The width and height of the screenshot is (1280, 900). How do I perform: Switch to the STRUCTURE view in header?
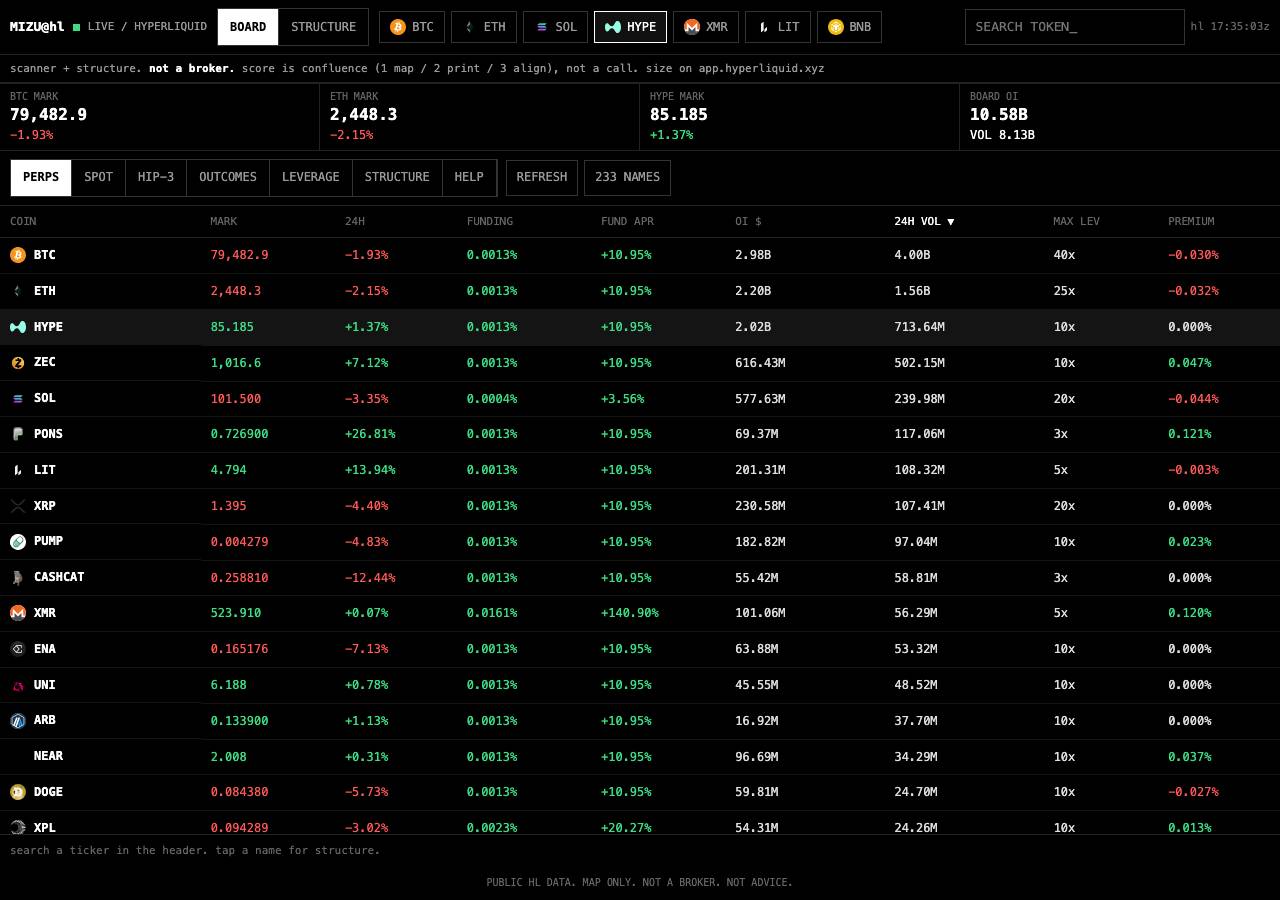click(x=323, y=27)
